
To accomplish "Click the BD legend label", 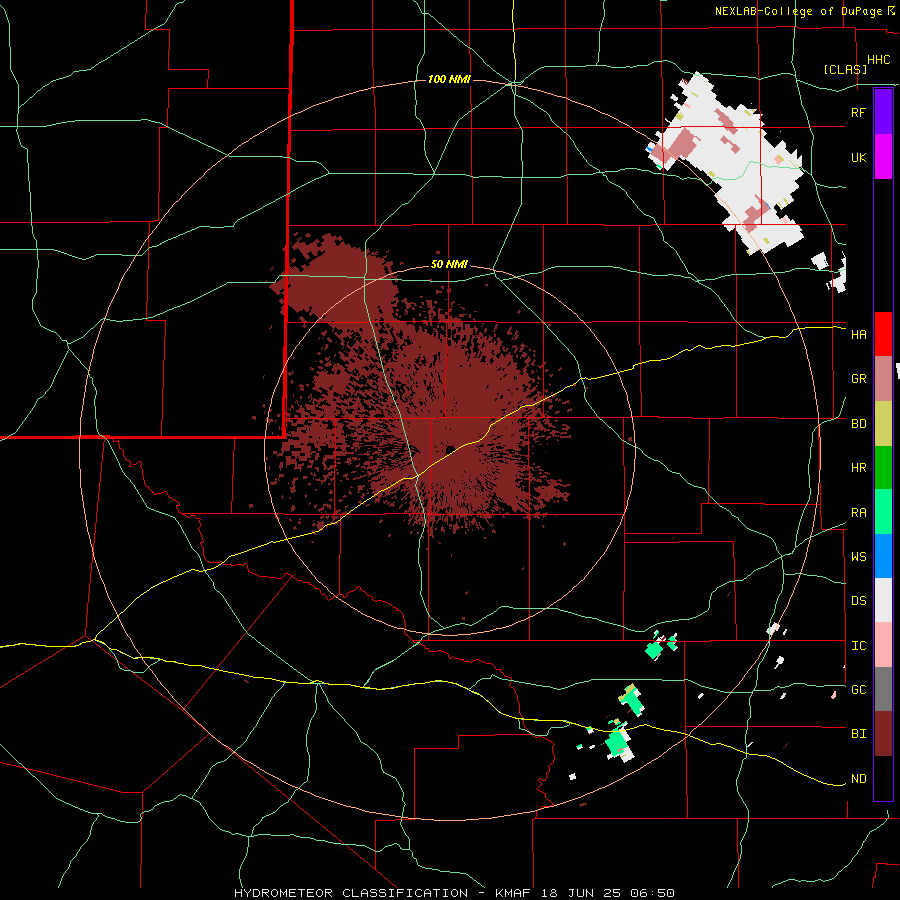I will (x=858, y=424).
